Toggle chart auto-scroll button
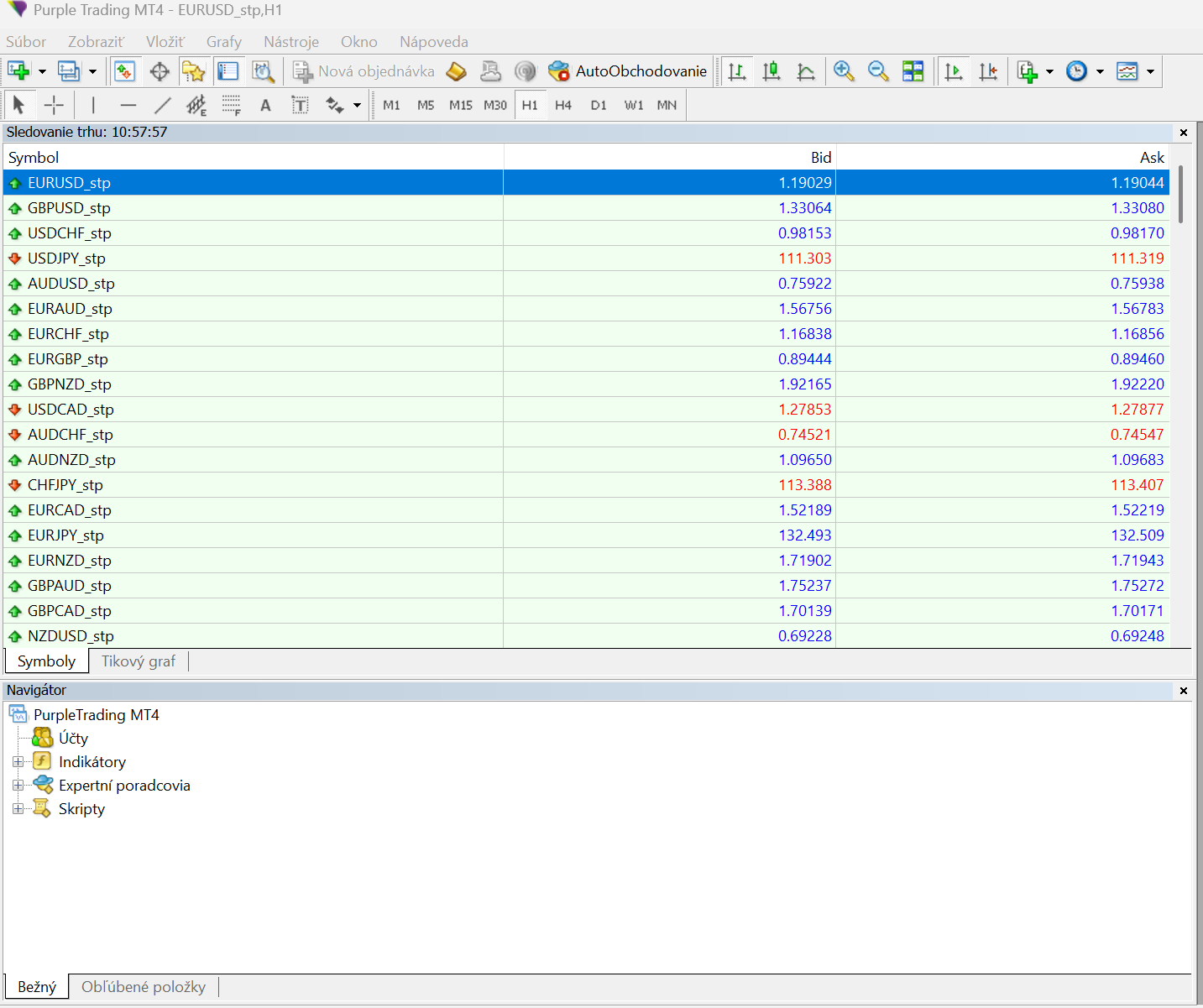Image resolution: width=1203 pixels, height=1008 pixels. click(x=954, y=72)
